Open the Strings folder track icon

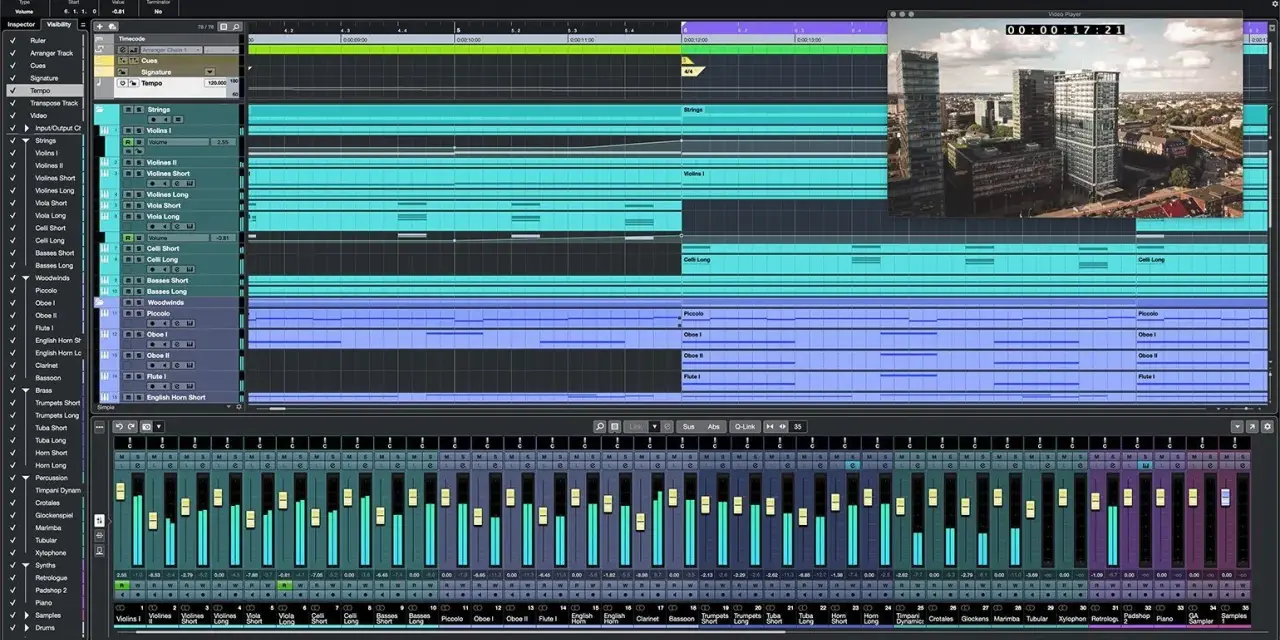click(100, 109)
